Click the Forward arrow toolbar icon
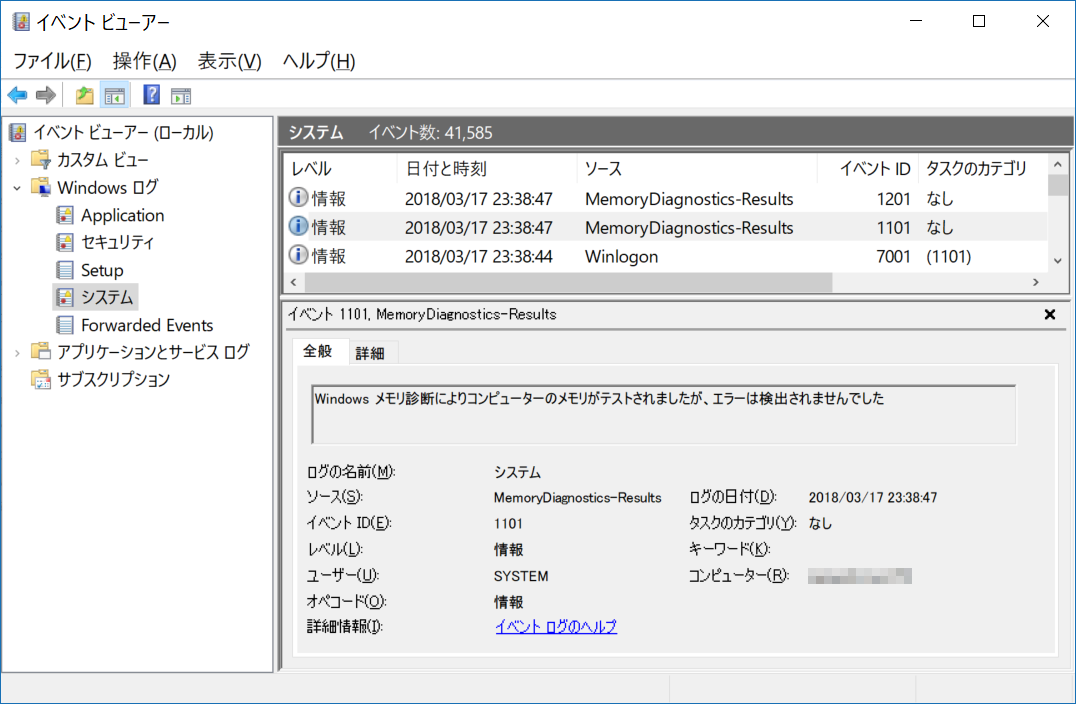 pos(45,95)
